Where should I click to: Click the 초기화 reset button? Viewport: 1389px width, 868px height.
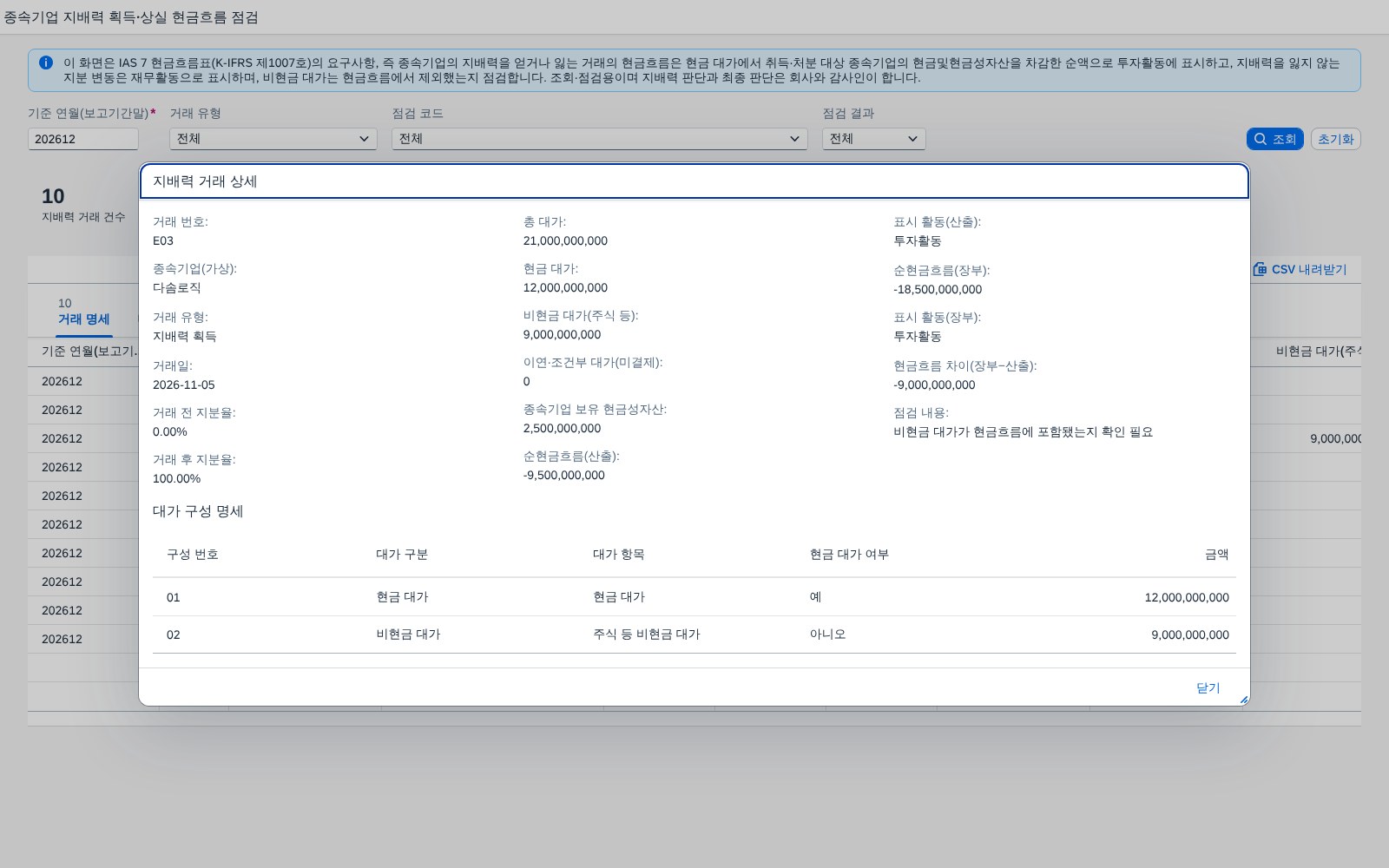1335,139
